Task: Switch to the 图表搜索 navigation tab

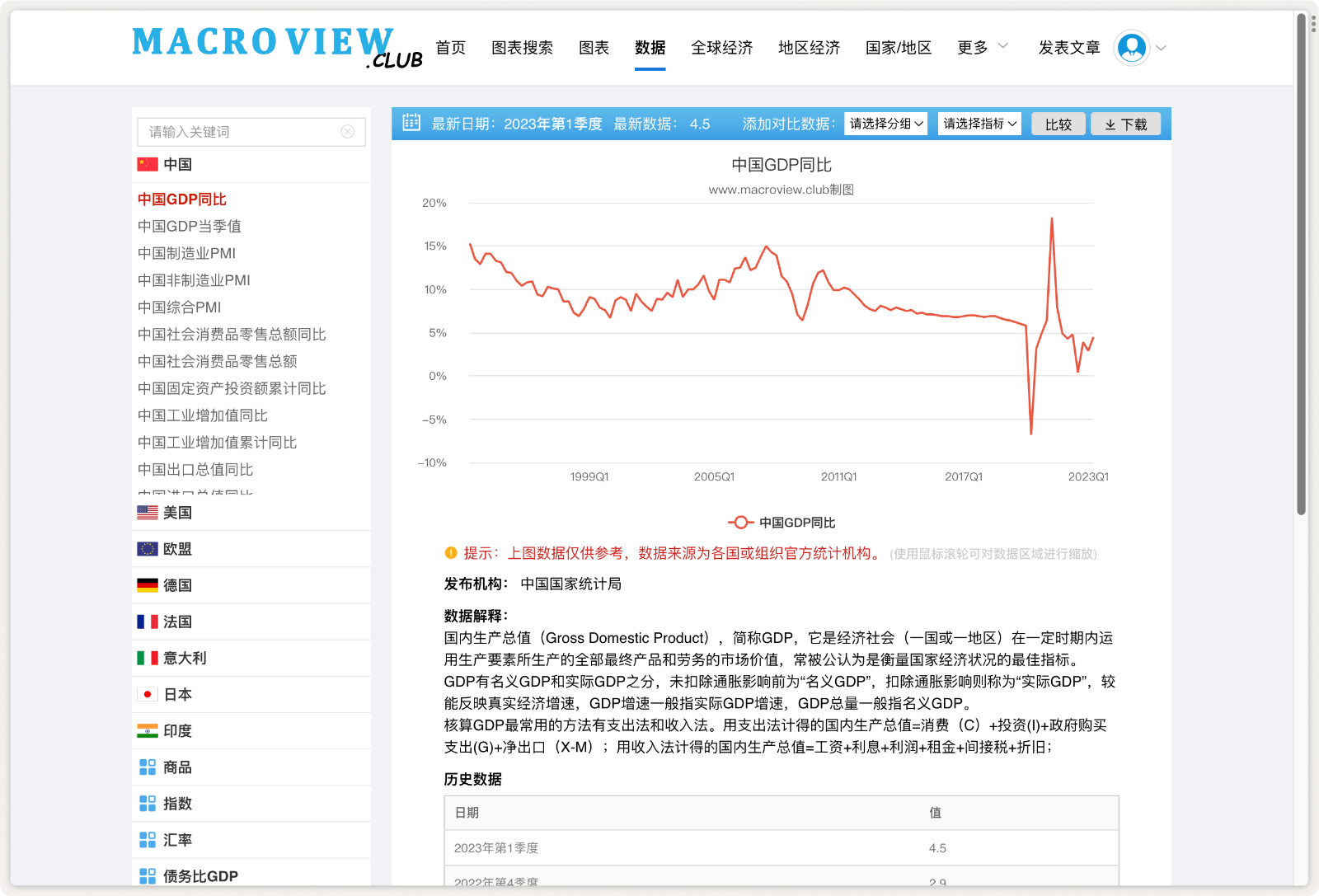Action: pyautogui.click(x=522, y=48)
